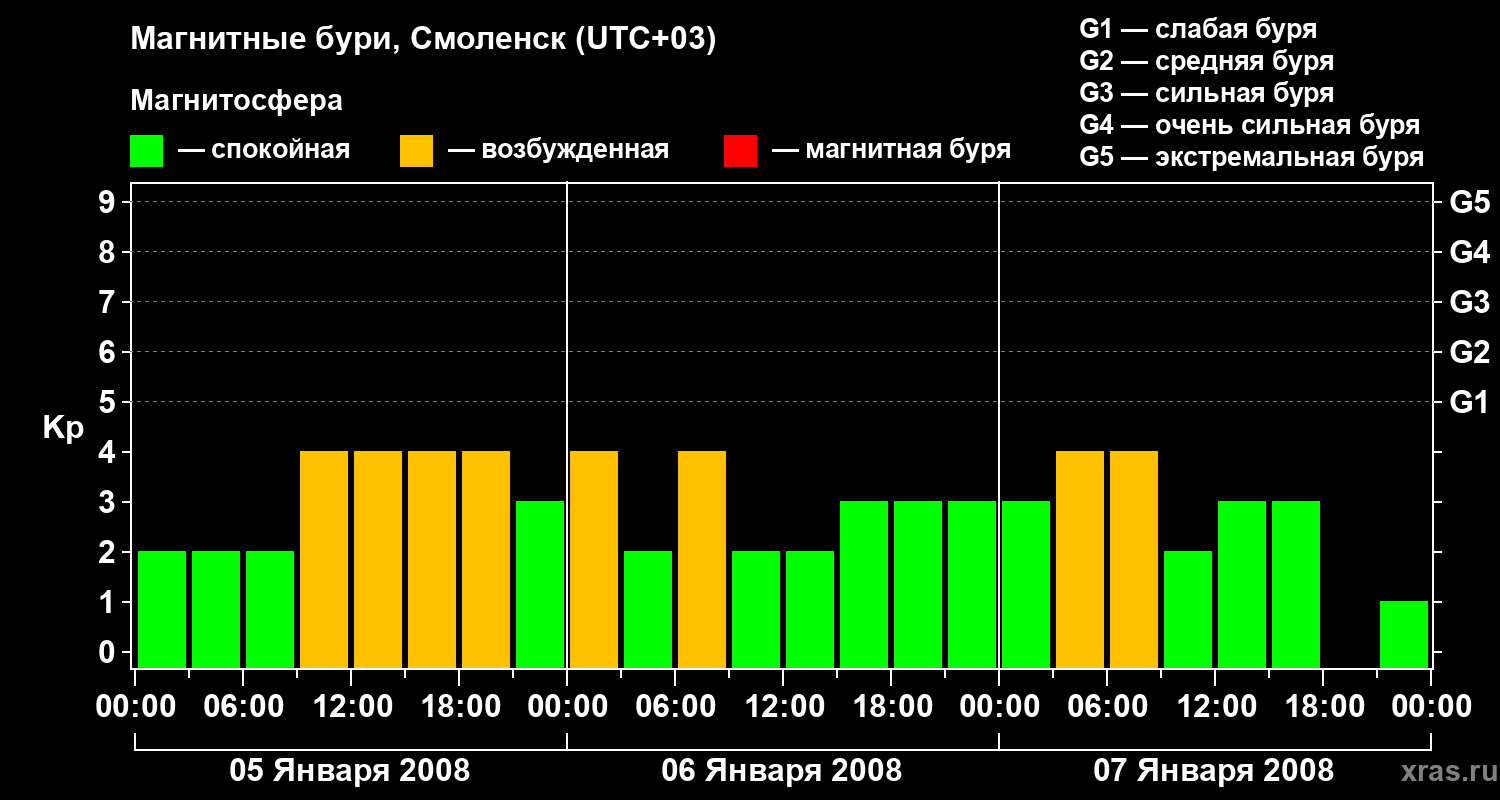This screenshot has width=1500, height=800.
Task: Click the right-axis 'G5' storm level label
Action: (1470, 203)
